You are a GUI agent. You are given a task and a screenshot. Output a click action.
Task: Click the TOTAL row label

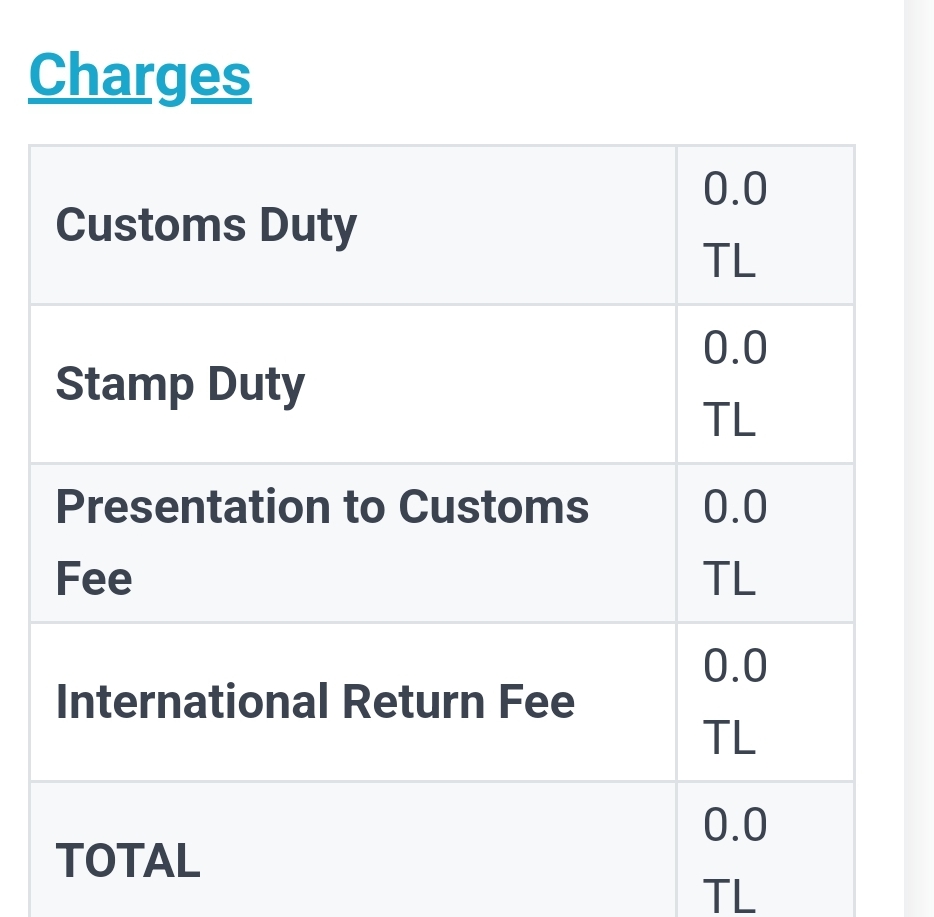(128, 861)
